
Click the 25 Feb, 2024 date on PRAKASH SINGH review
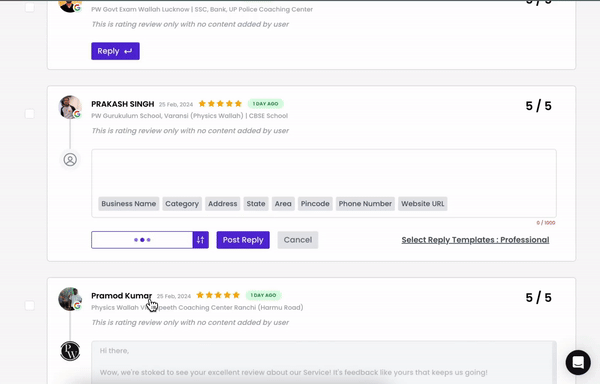[x=176, y=104]
